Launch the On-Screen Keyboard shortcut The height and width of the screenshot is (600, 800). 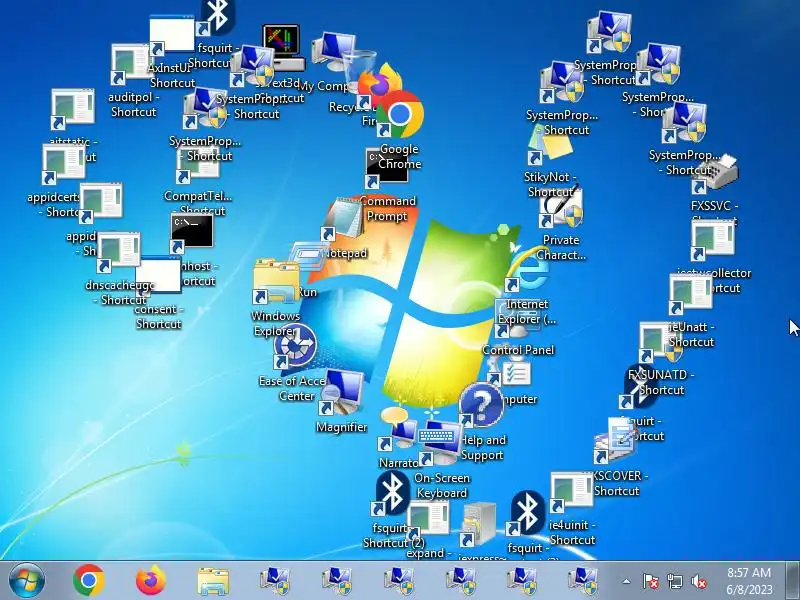click(440, 443)
